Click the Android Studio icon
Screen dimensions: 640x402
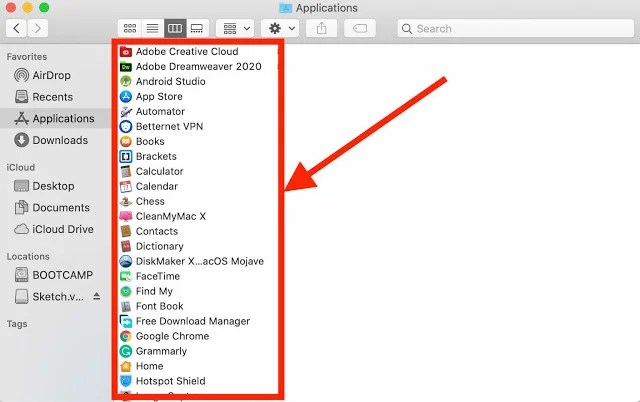(x=126, y=82)
